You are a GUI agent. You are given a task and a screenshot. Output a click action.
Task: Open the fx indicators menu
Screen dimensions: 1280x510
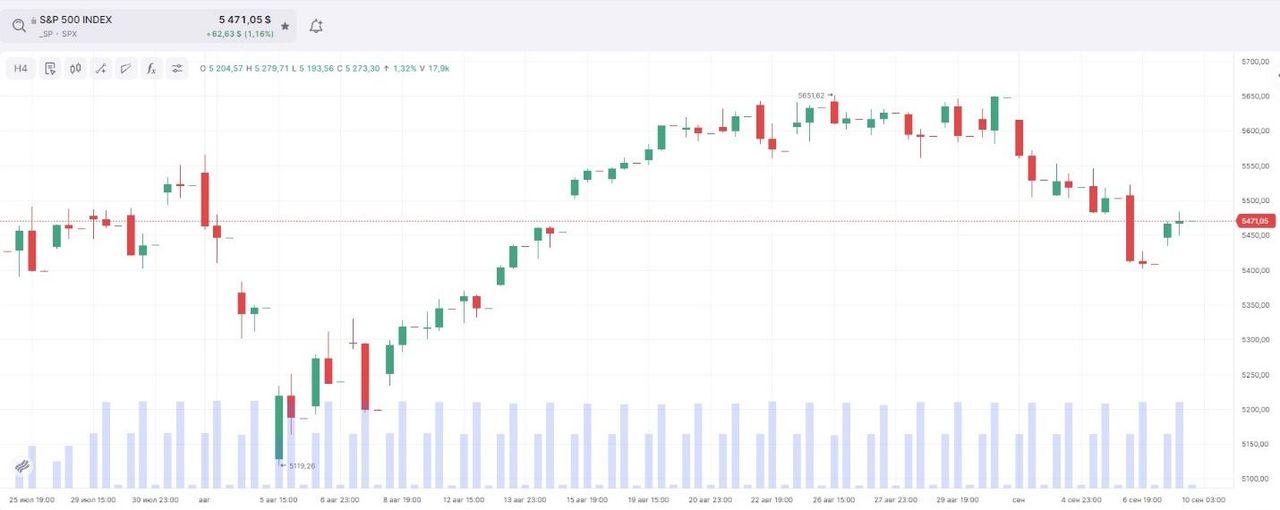coord(151,68)
